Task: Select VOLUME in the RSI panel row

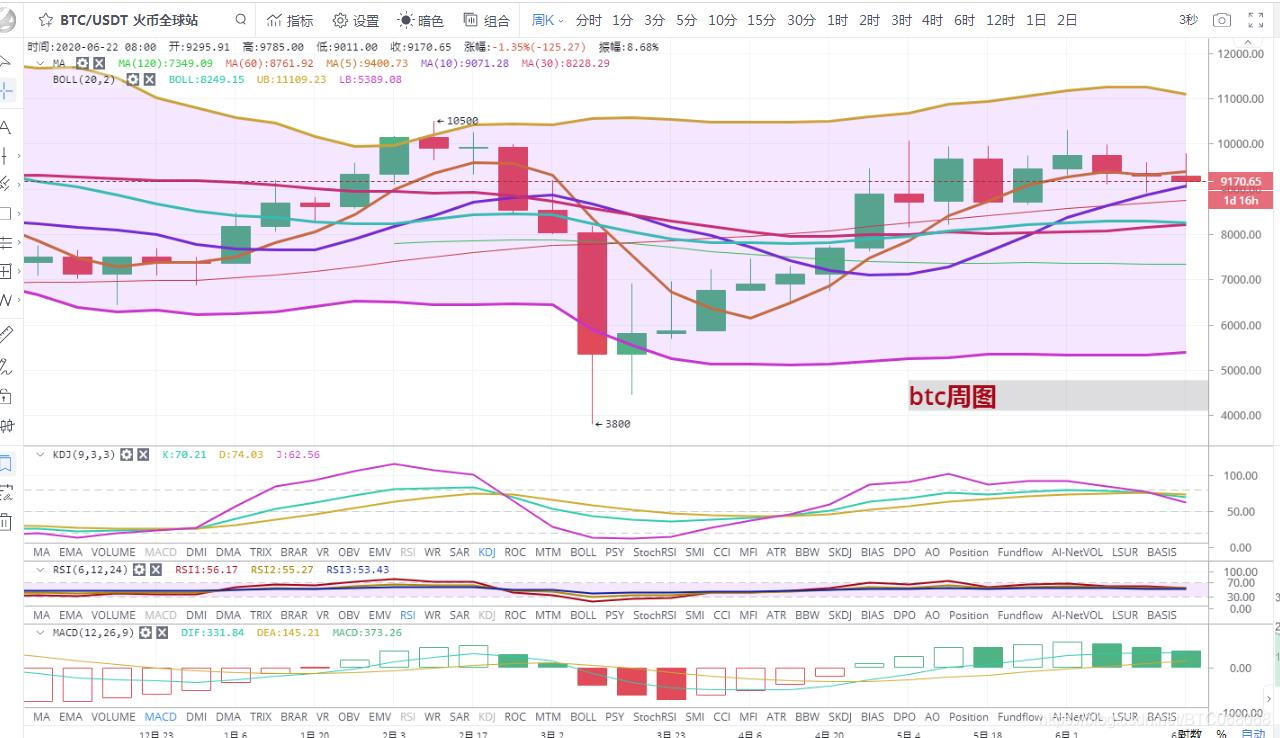Action: [113, 615]
